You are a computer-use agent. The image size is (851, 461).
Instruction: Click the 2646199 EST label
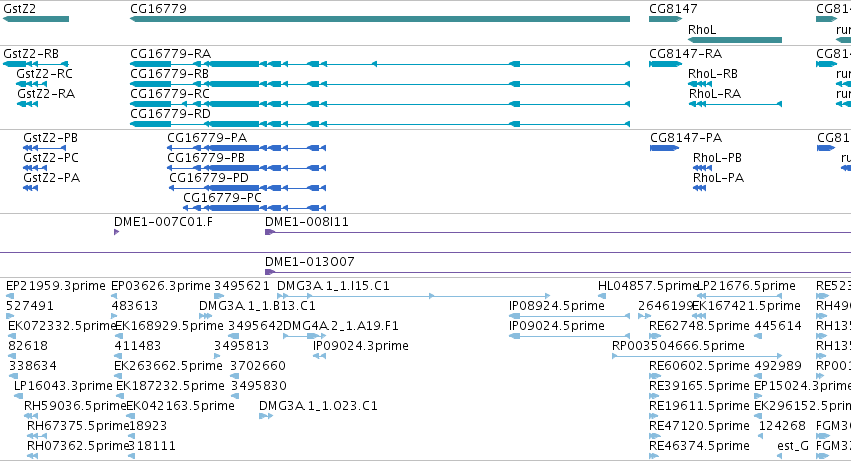coord(667,306)
